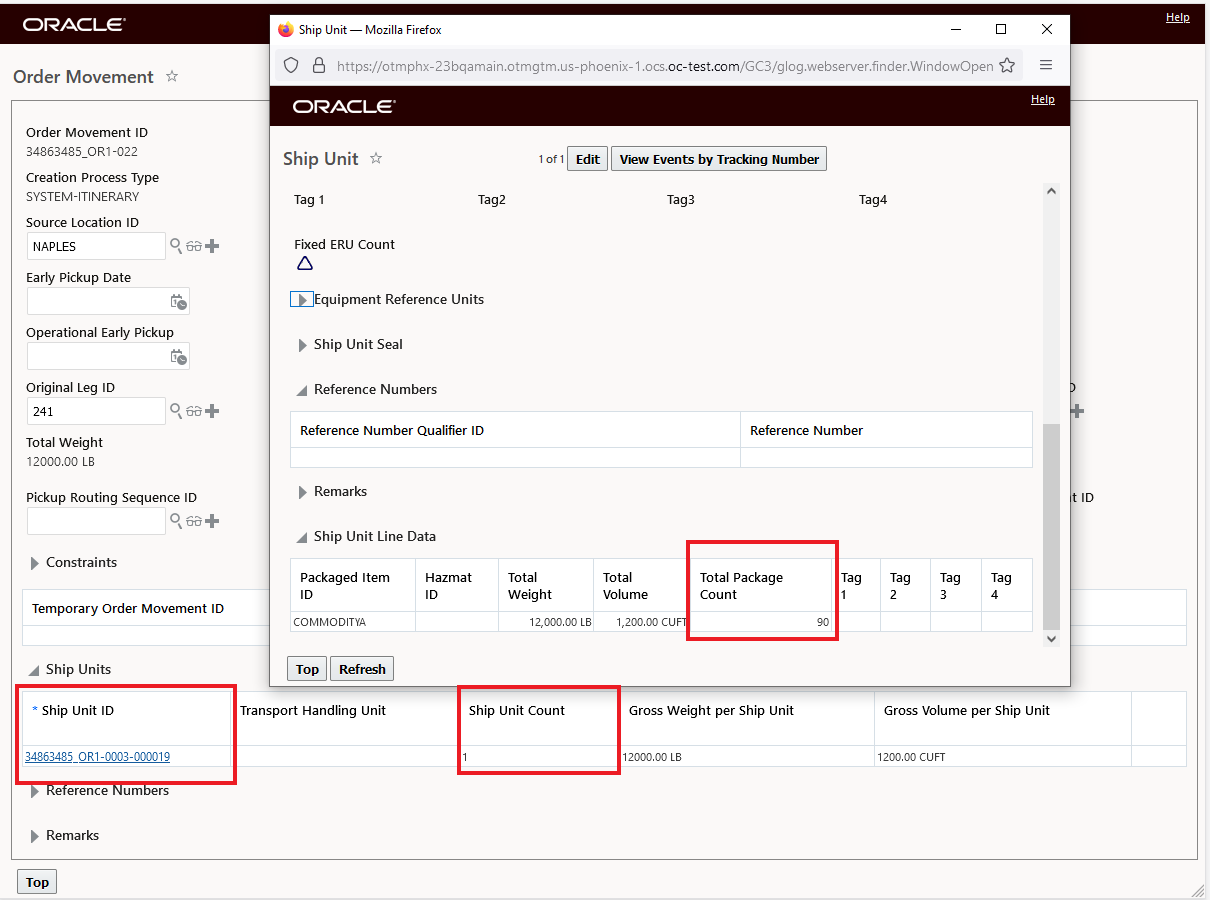Click 1,200.00 CUFT Total Volume cell
The height and width of the screenshot is (900, 1210).
[x=641, y=622]
